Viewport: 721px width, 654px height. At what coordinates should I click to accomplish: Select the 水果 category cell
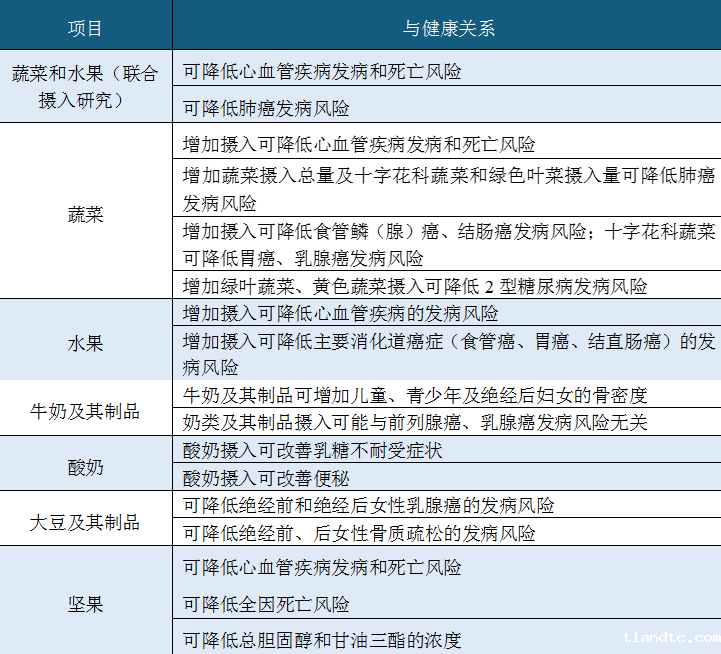(x=85, y=343)
